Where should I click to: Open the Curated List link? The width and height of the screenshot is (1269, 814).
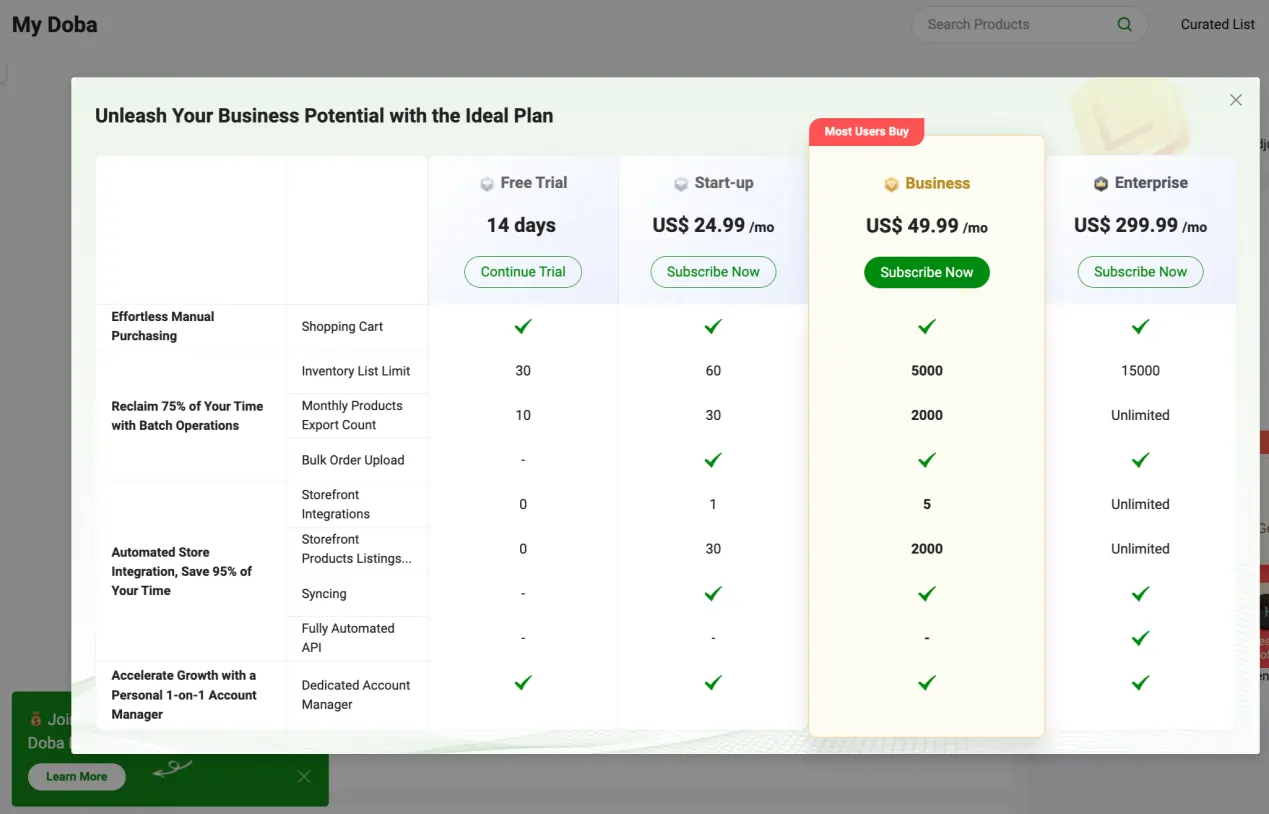1217,24
